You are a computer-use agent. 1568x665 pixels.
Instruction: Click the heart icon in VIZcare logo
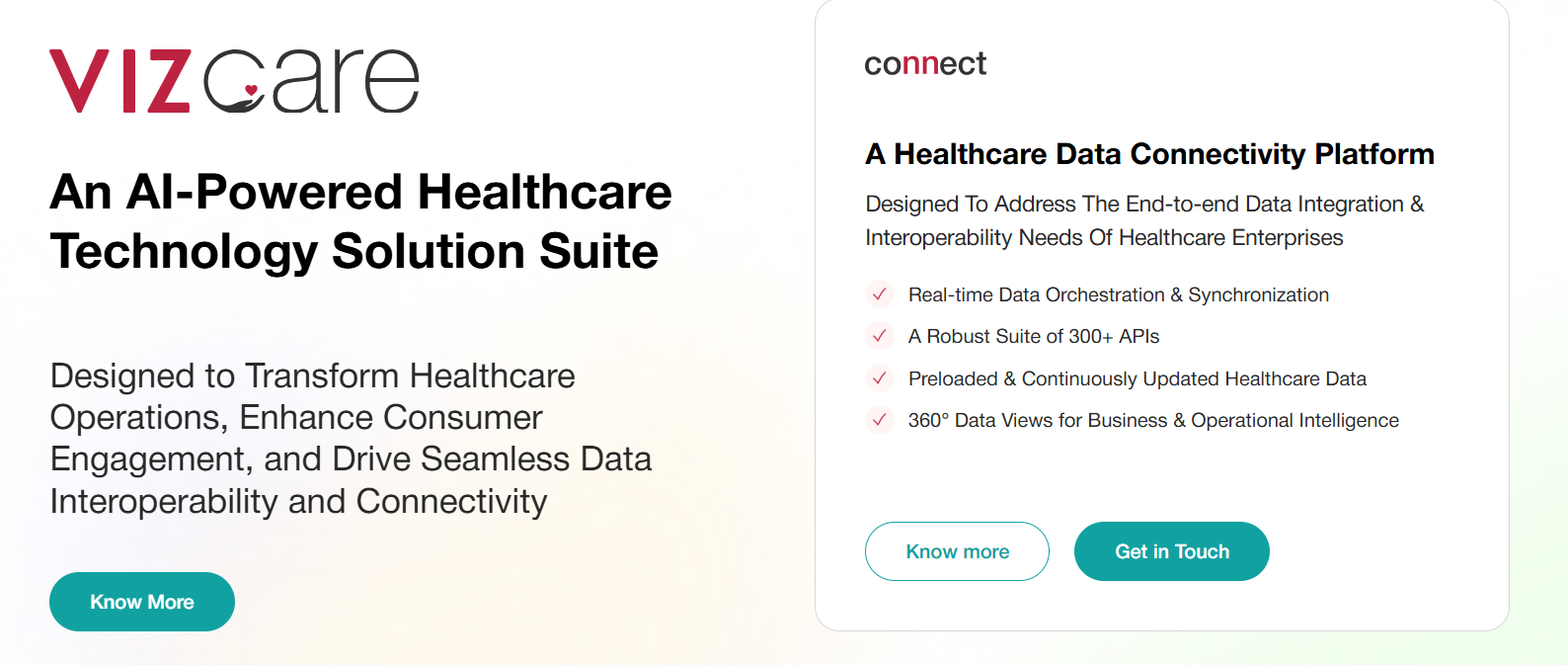tap(251, 91)
